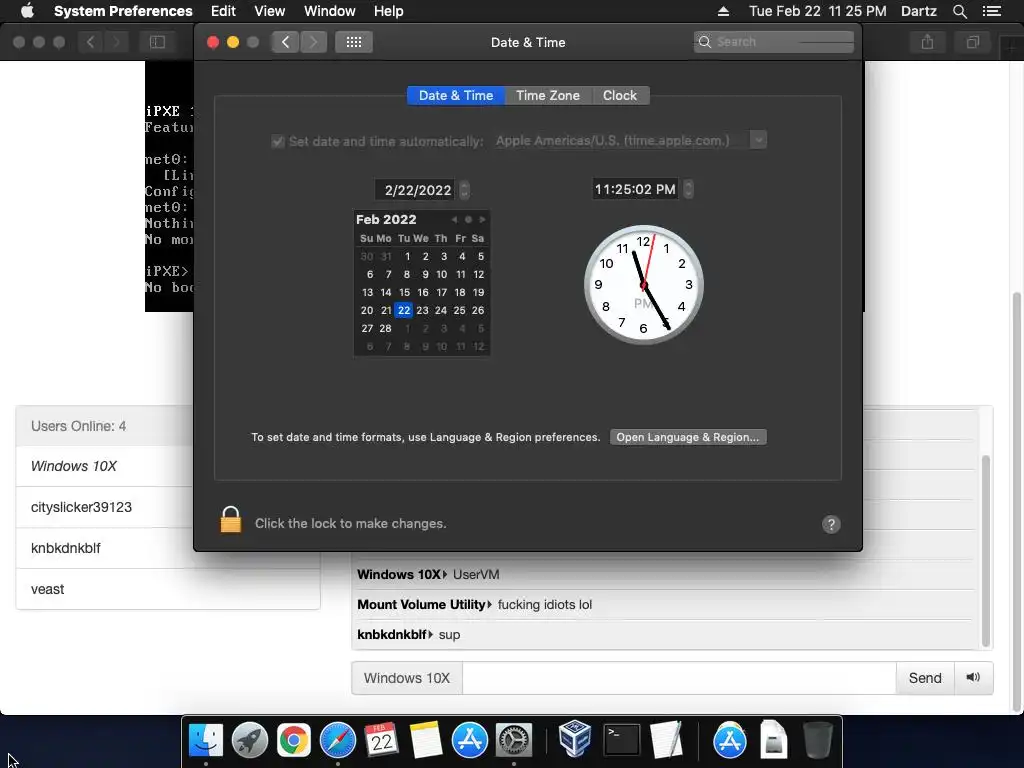Open System Preferences app menu
1024x768 pixels.
123,11
